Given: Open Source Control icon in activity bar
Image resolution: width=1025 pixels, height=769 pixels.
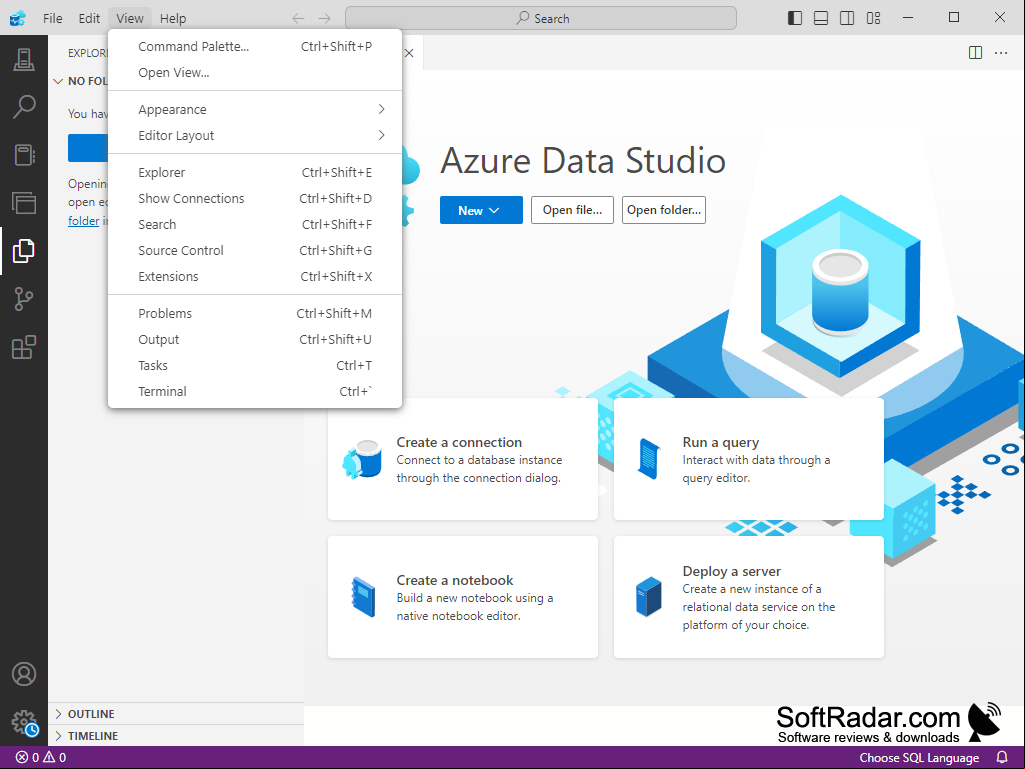Looking at the screenshot, I should [x=24, y=299].
